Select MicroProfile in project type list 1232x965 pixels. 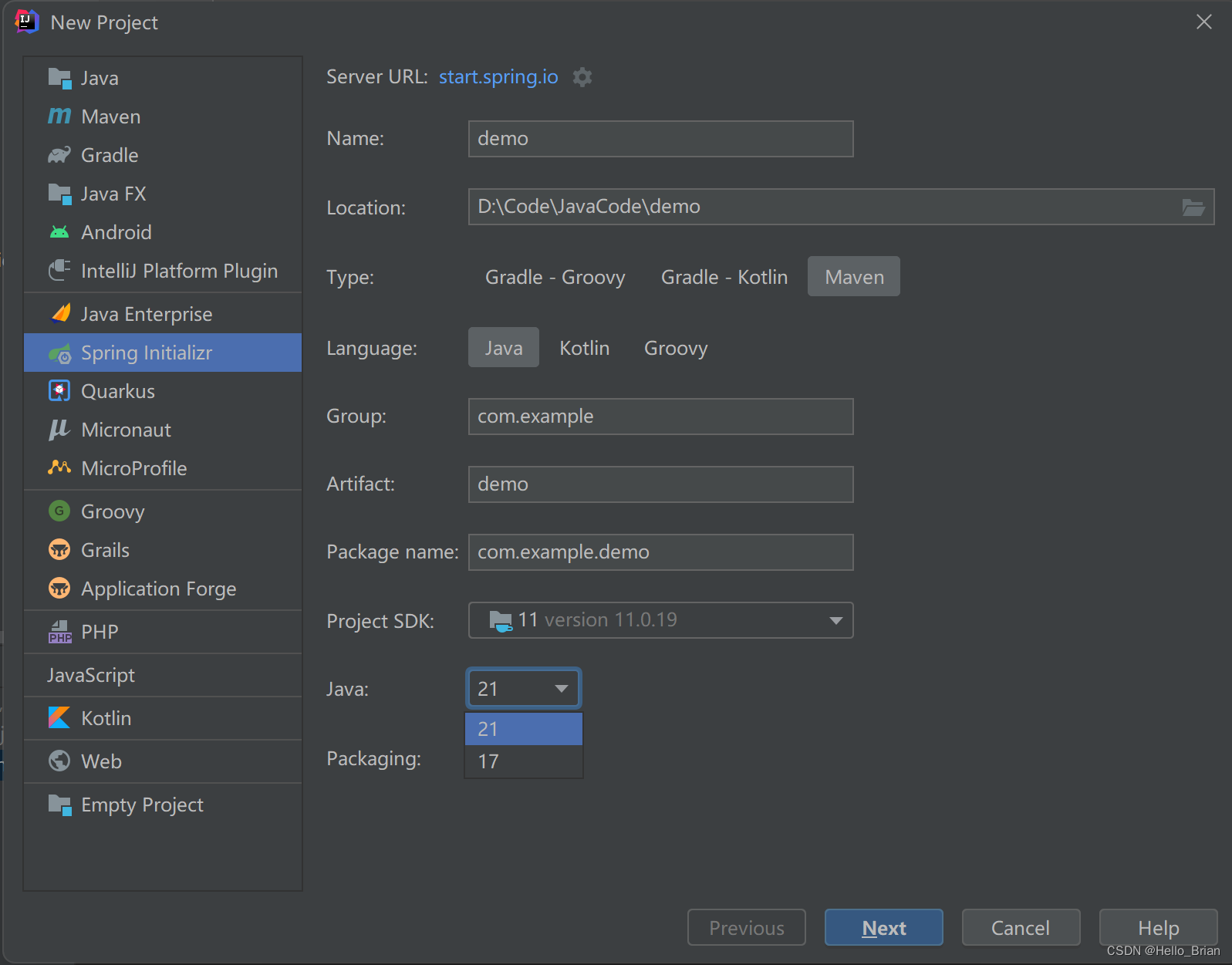[163, 468]
